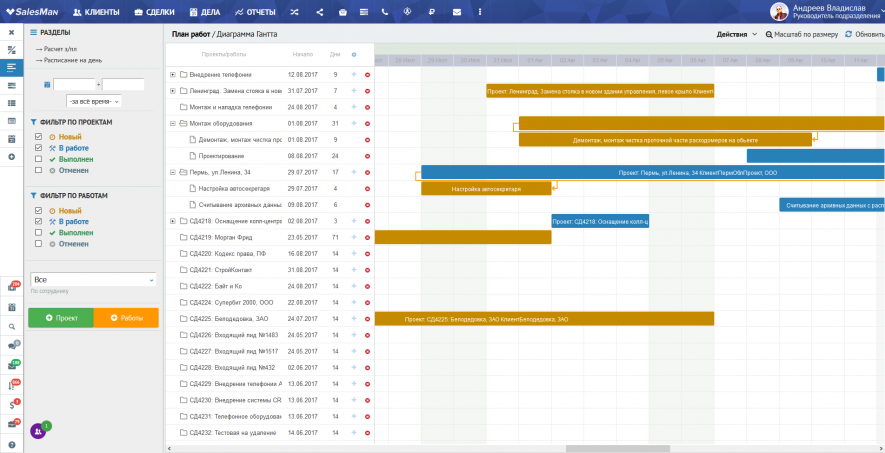Click the green Проект button

(61, 317)
